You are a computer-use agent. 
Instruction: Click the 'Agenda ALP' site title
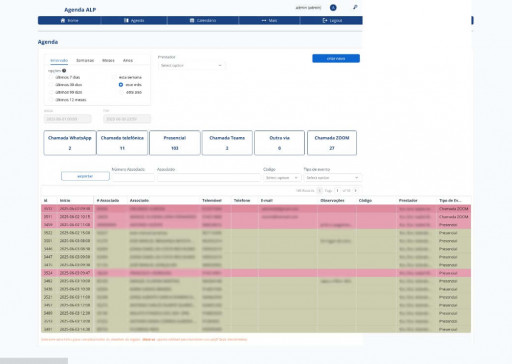80,10
